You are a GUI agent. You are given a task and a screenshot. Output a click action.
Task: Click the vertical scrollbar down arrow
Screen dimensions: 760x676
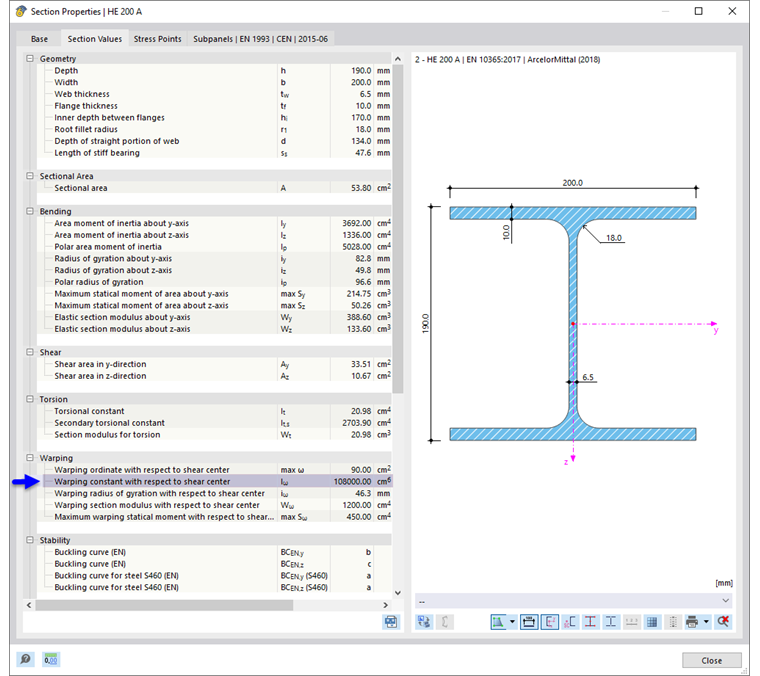coord(398,593)
